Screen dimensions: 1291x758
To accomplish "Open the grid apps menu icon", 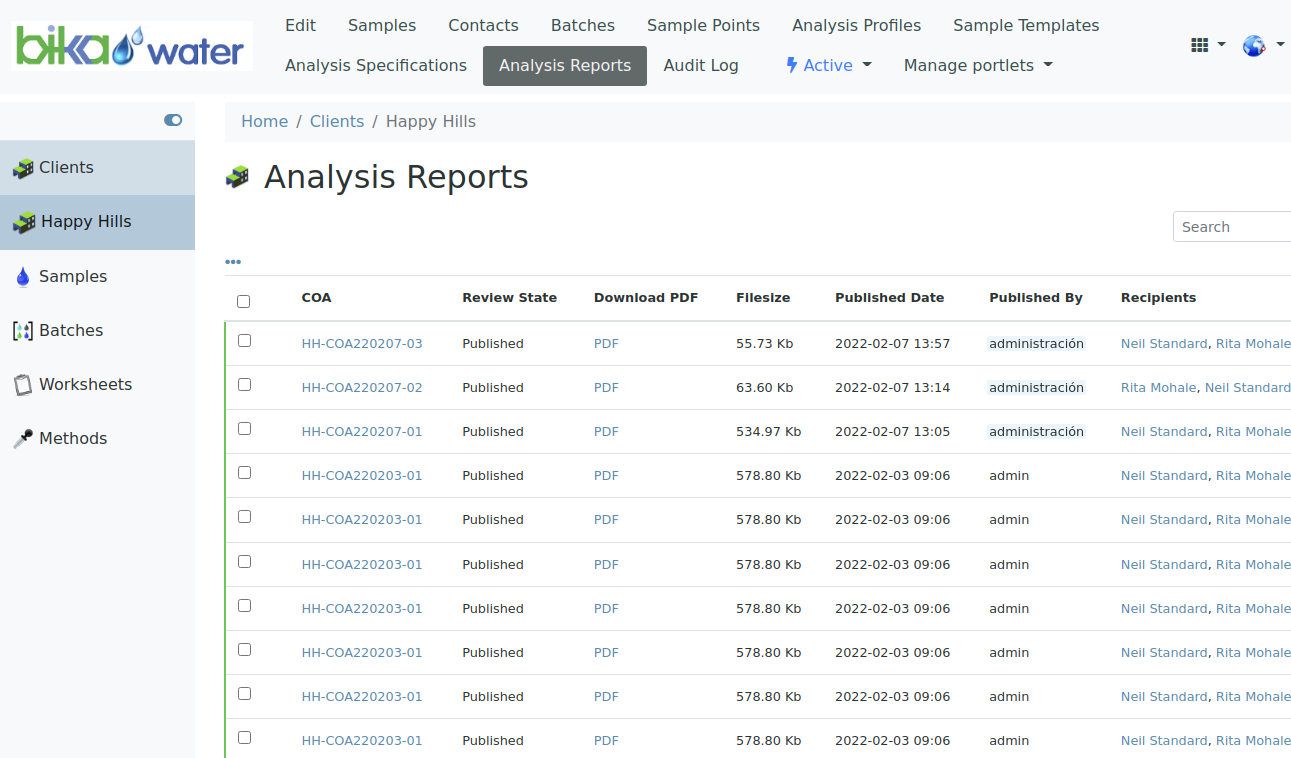I will [1200, 45].
